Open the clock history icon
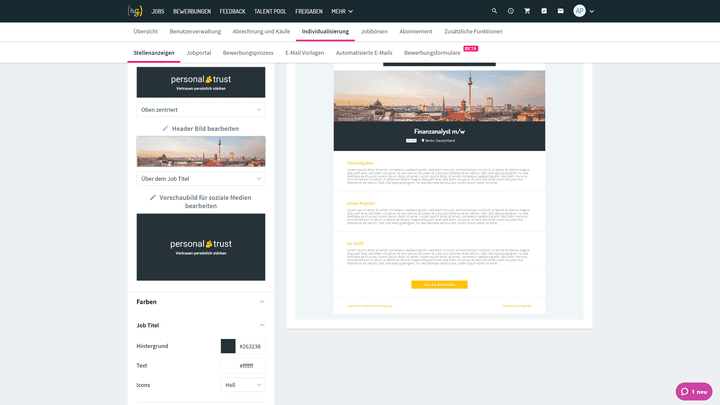 510,11
